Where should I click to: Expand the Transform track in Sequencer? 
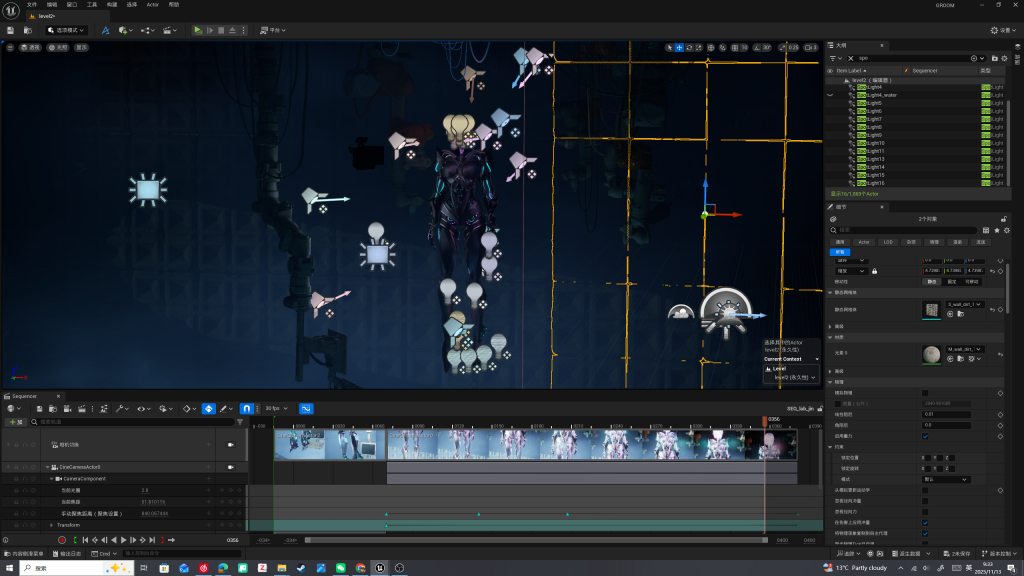coord(52,525)
